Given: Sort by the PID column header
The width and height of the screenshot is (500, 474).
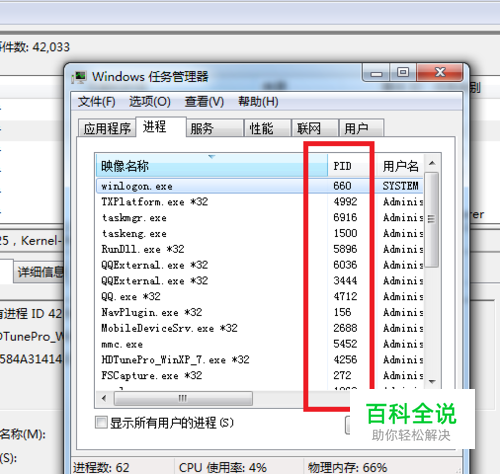Looking at the screenshot, I should click(x=351, y=166).
